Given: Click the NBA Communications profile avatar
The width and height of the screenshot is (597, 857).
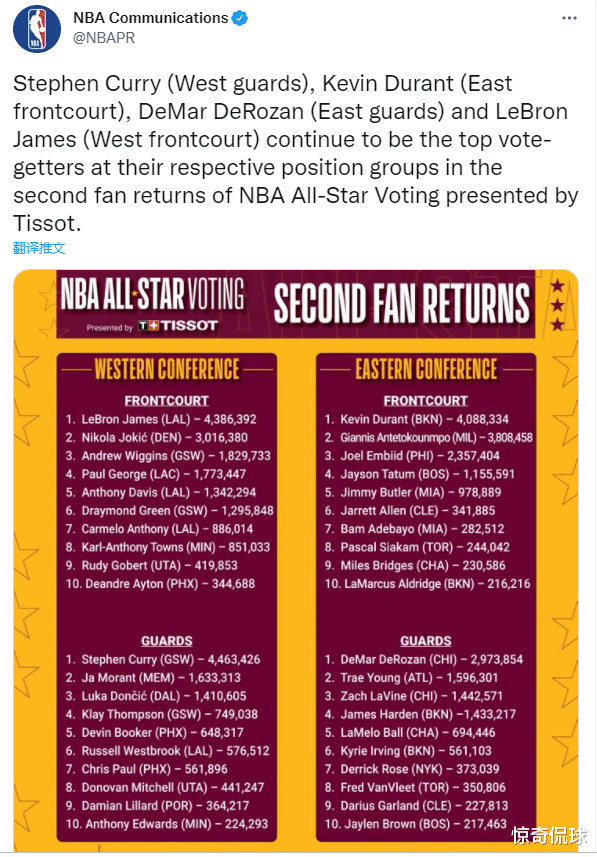Looking at the screenshot, I should [x=37, y=29].
